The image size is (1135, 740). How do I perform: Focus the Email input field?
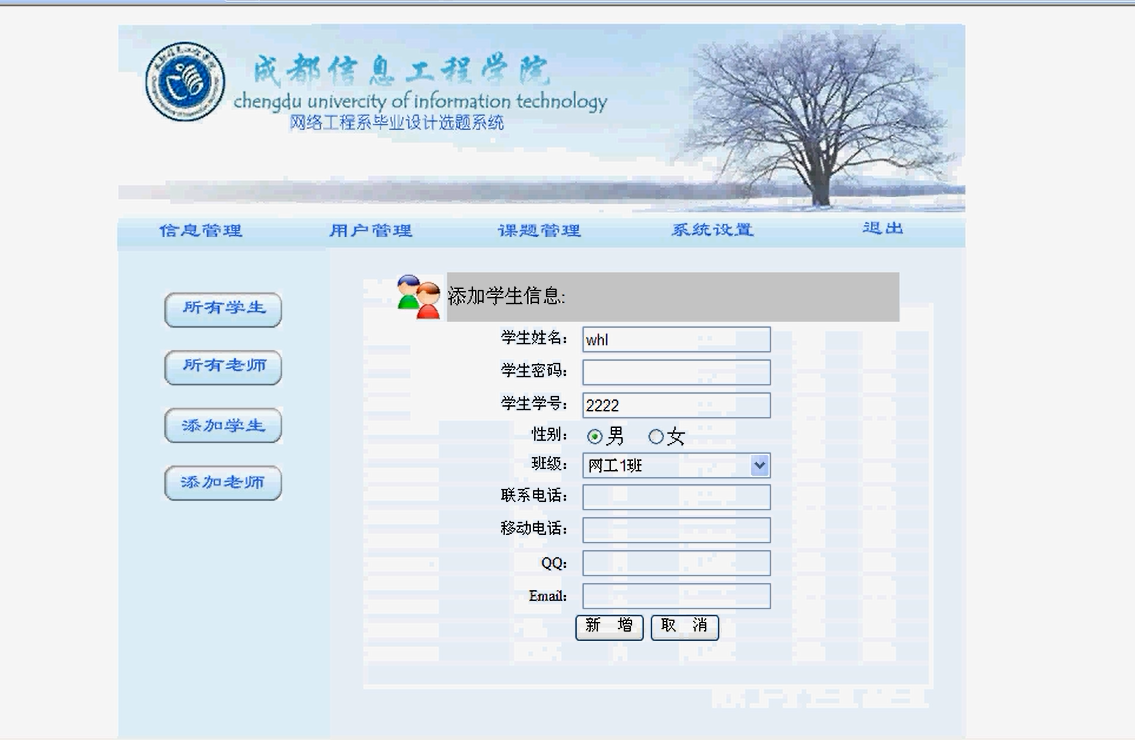676,596
